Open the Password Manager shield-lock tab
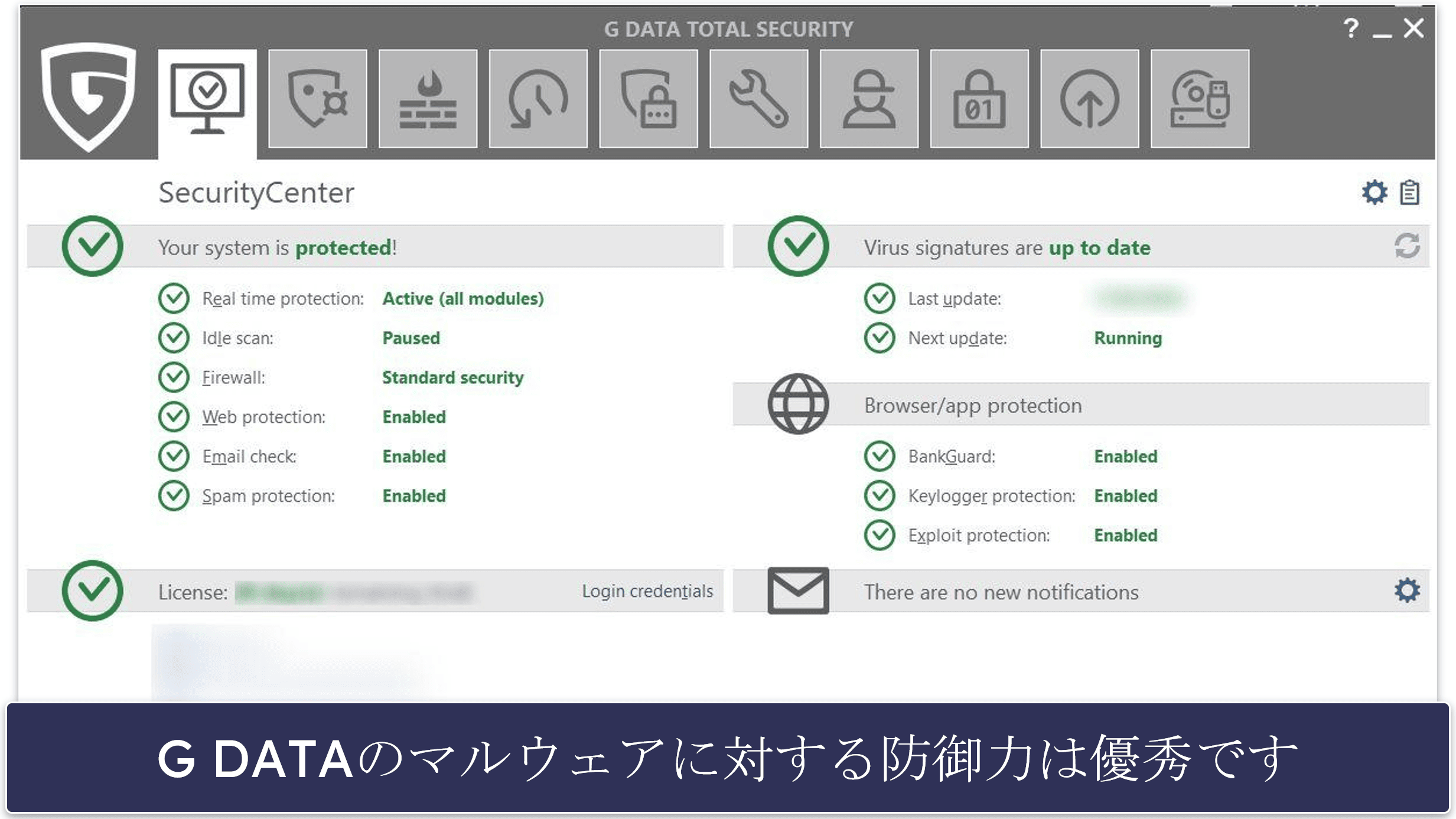The height and width of the screenshot is (819, 1456). point(649,99)
